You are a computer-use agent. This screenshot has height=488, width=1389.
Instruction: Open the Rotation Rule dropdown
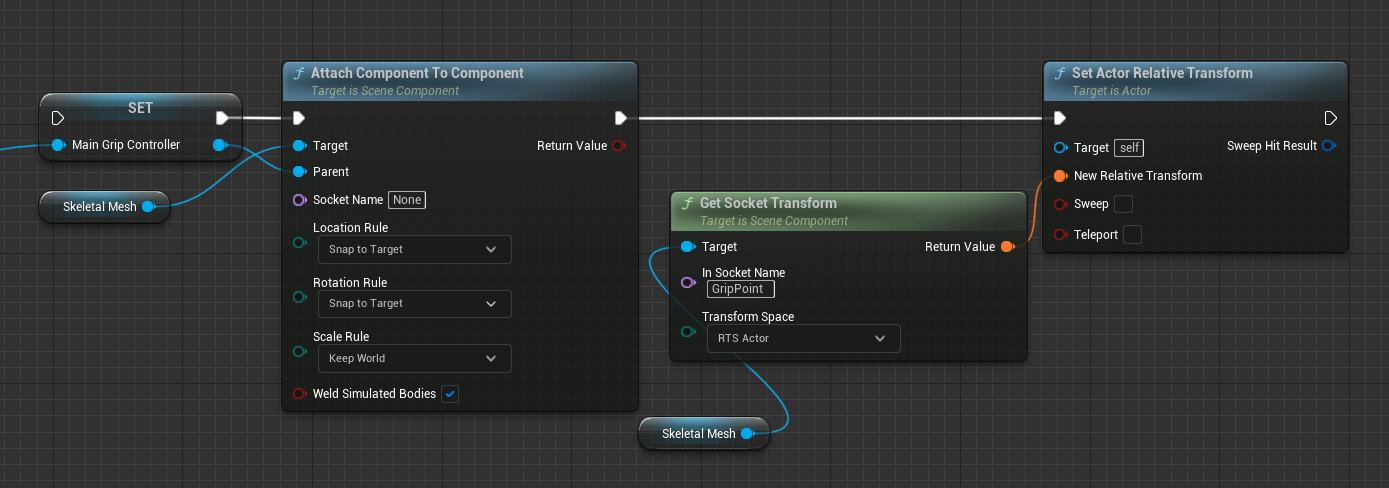tap(414, 303)
